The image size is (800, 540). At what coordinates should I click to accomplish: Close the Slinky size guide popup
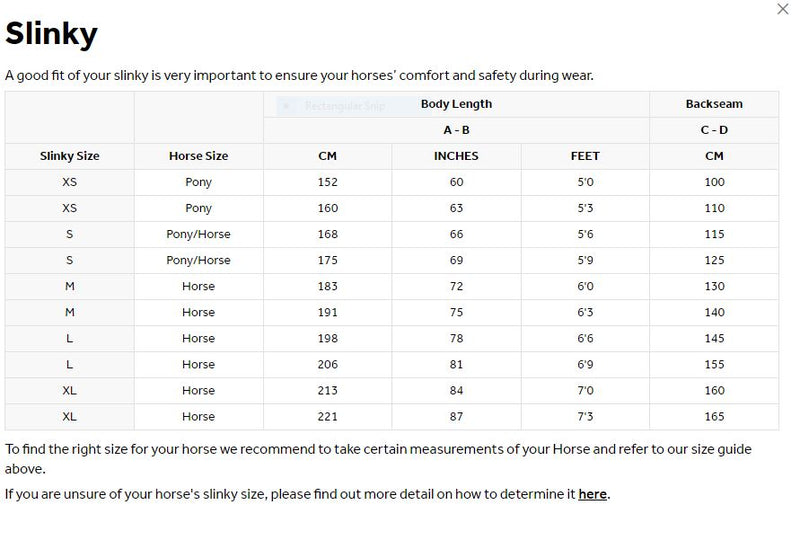[782, 9]
